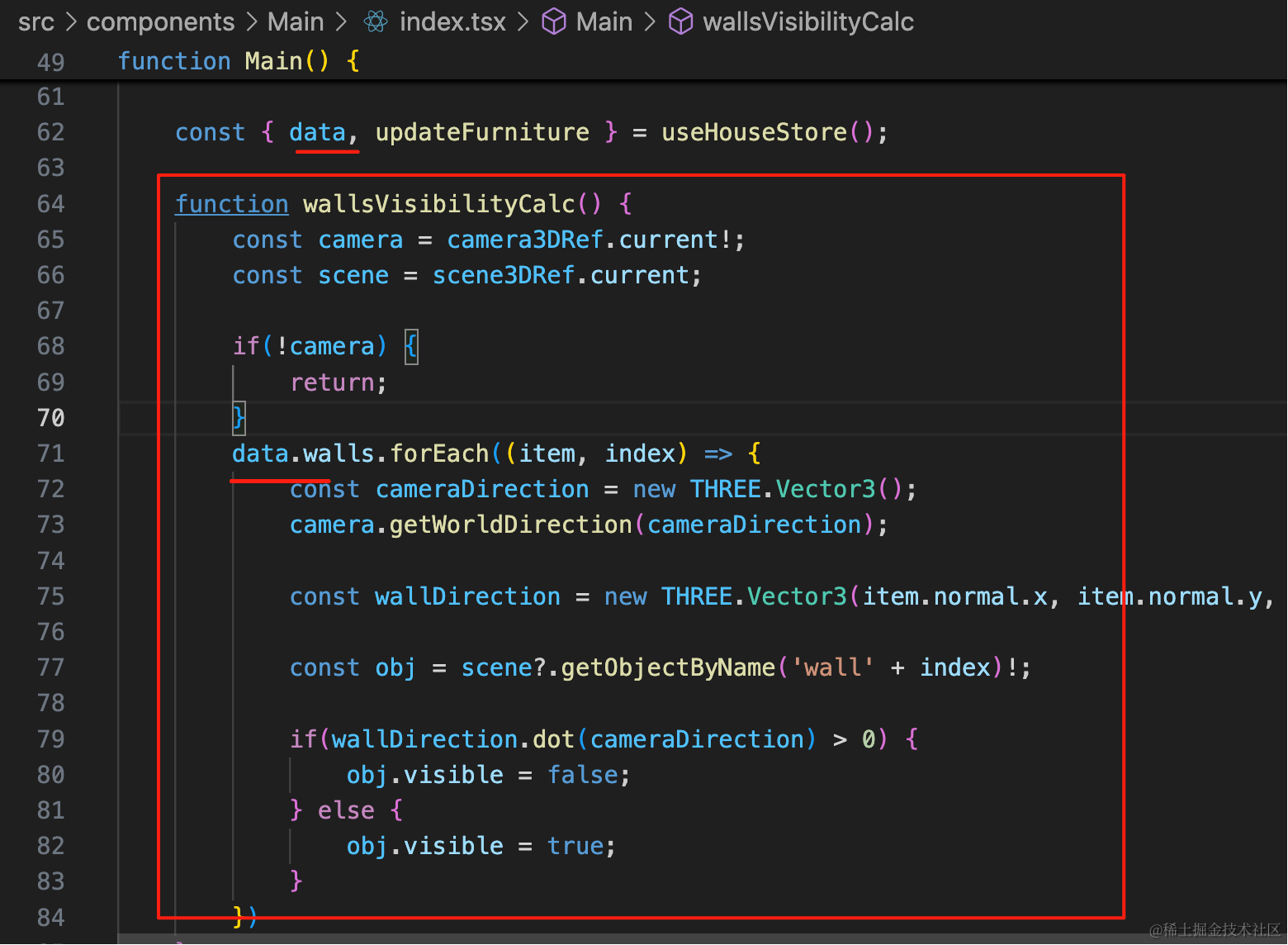Click 'cameraDirection' declaration on line 72

pos(483,489)
